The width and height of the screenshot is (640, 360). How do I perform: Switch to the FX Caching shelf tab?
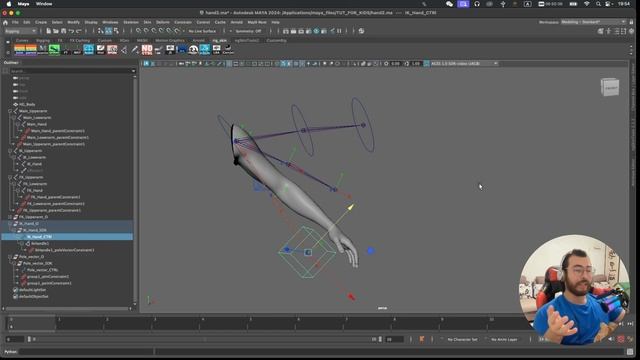[x=80, y=40]
